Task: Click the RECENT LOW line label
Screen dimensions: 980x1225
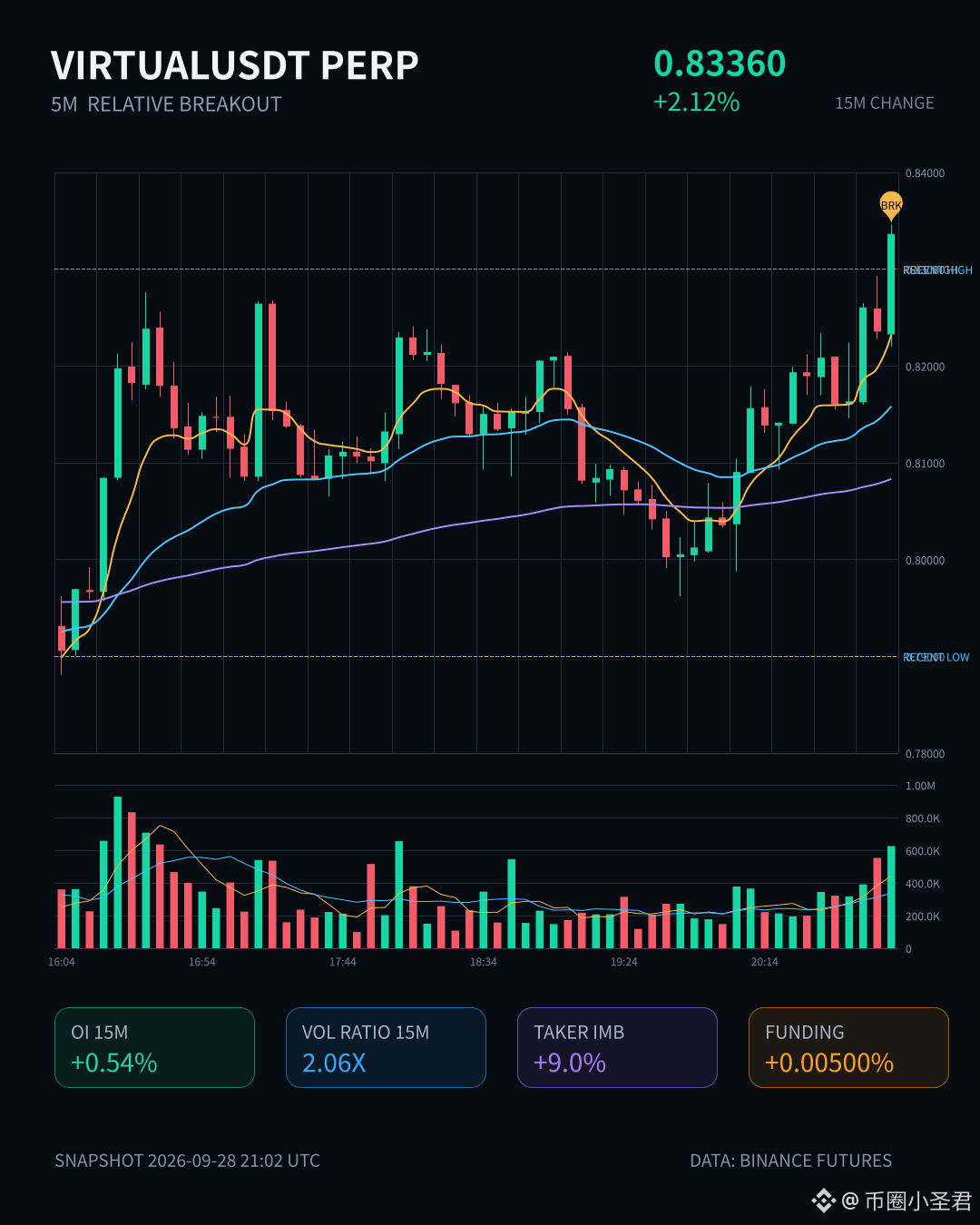Action: pos(936,657)
